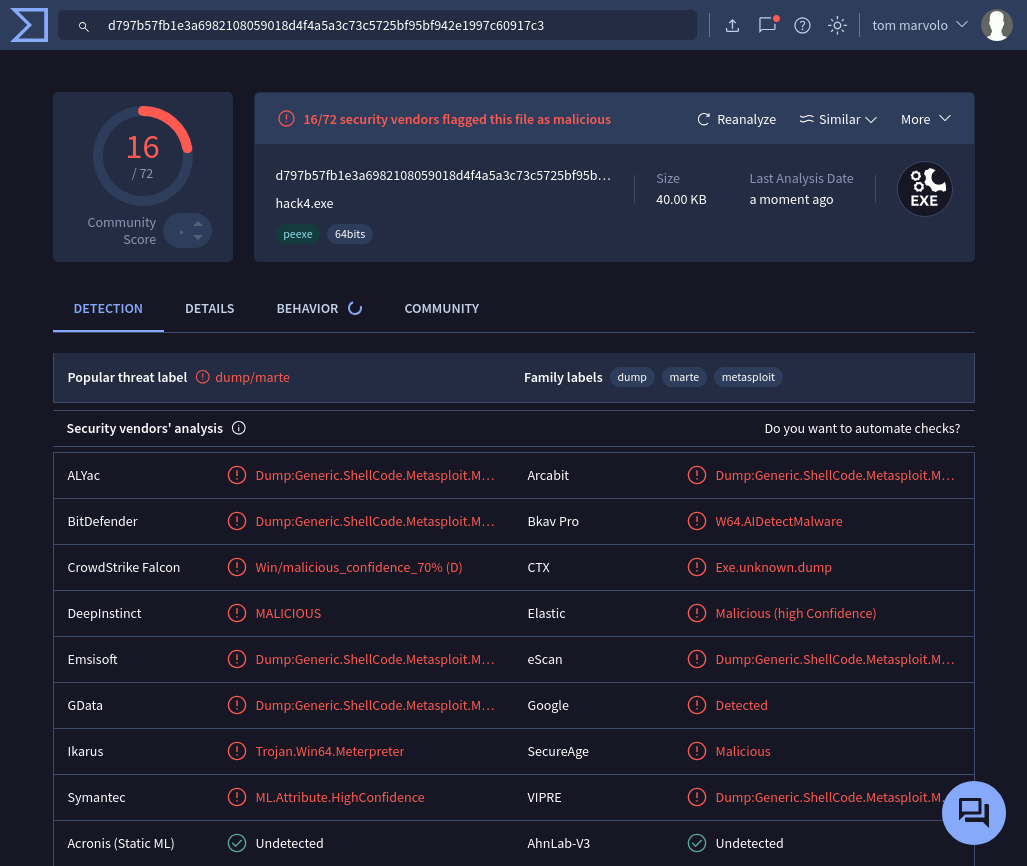Open the VirusTotal home logo

coord(29,25)
